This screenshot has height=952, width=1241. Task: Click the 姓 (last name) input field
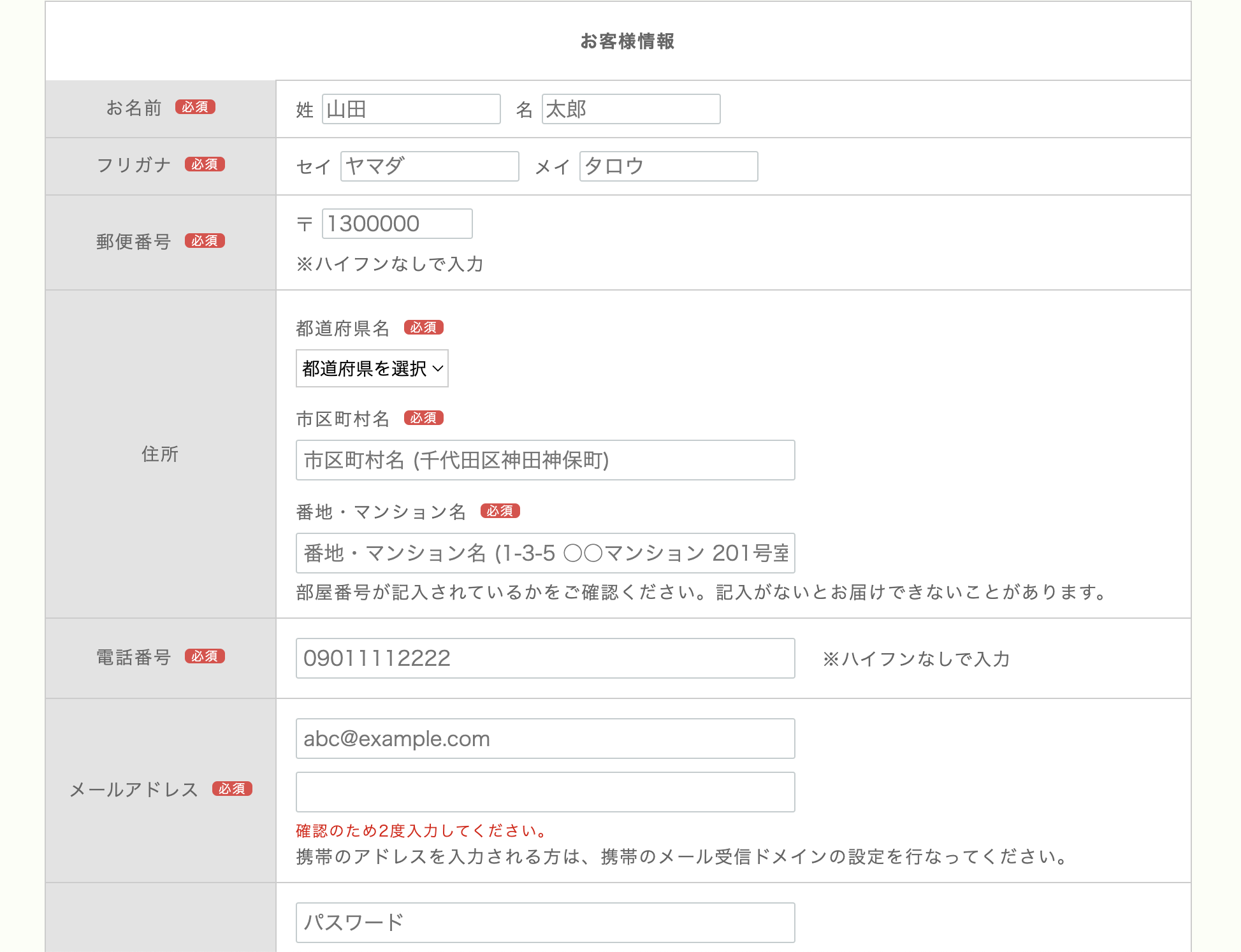click(411, 109)
